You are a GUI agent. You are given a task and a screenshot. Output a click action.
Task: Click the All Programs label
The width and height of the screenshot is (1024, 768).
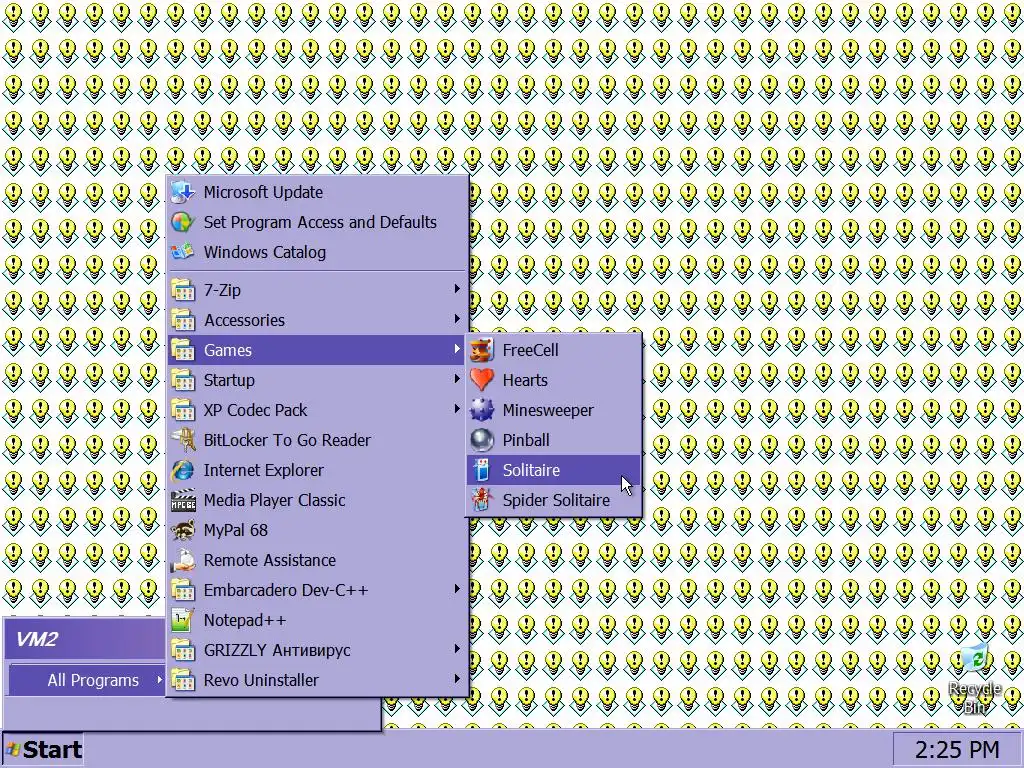[93, 680]
